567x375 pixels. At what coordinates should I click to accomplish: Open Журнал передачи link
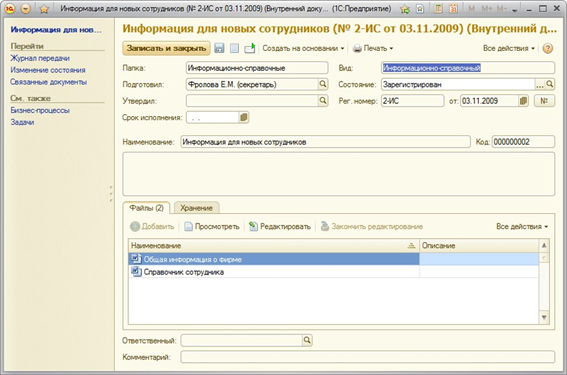(40, 58)
